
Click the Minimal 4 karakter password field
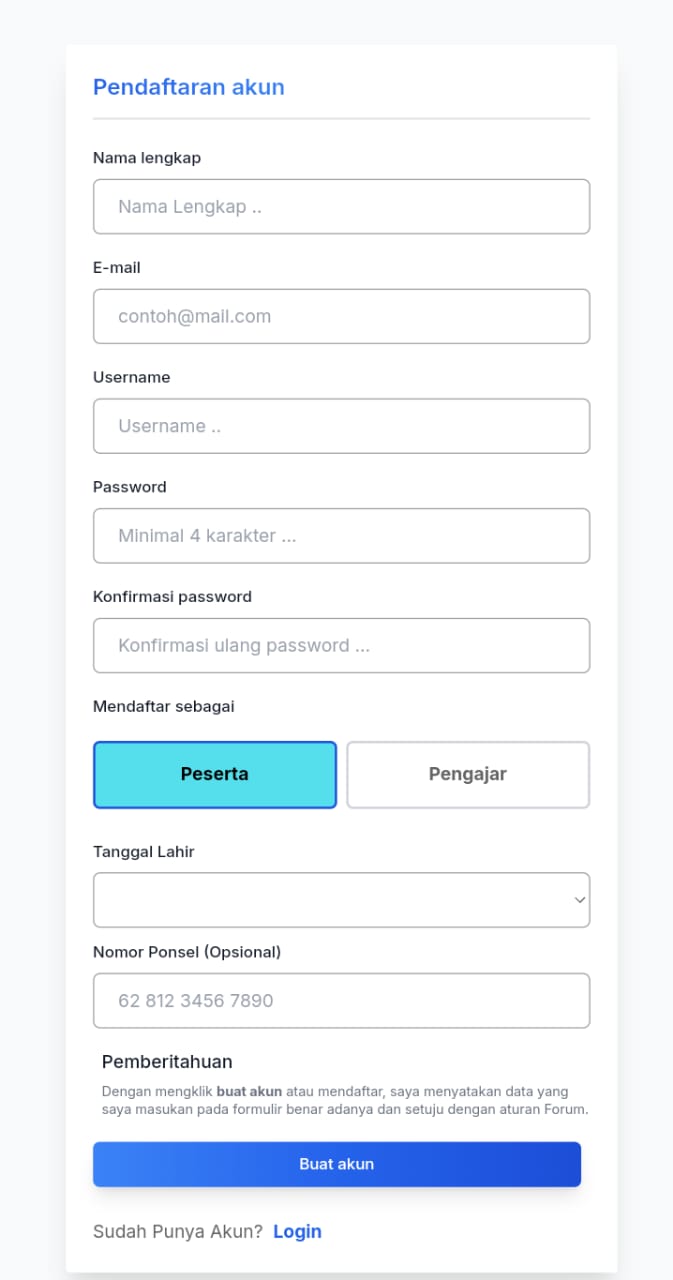point(341,536)
